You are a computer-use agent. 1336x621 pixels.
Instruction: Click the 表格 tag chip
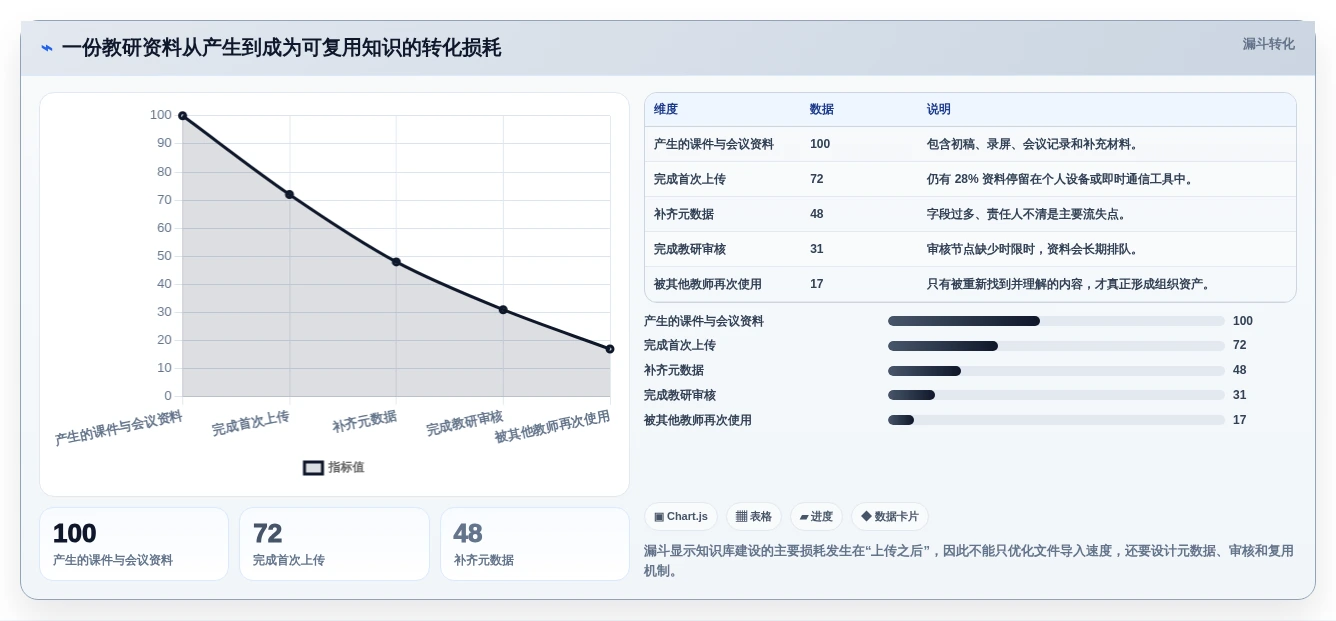pyautogui.click(x=753, y=516)
